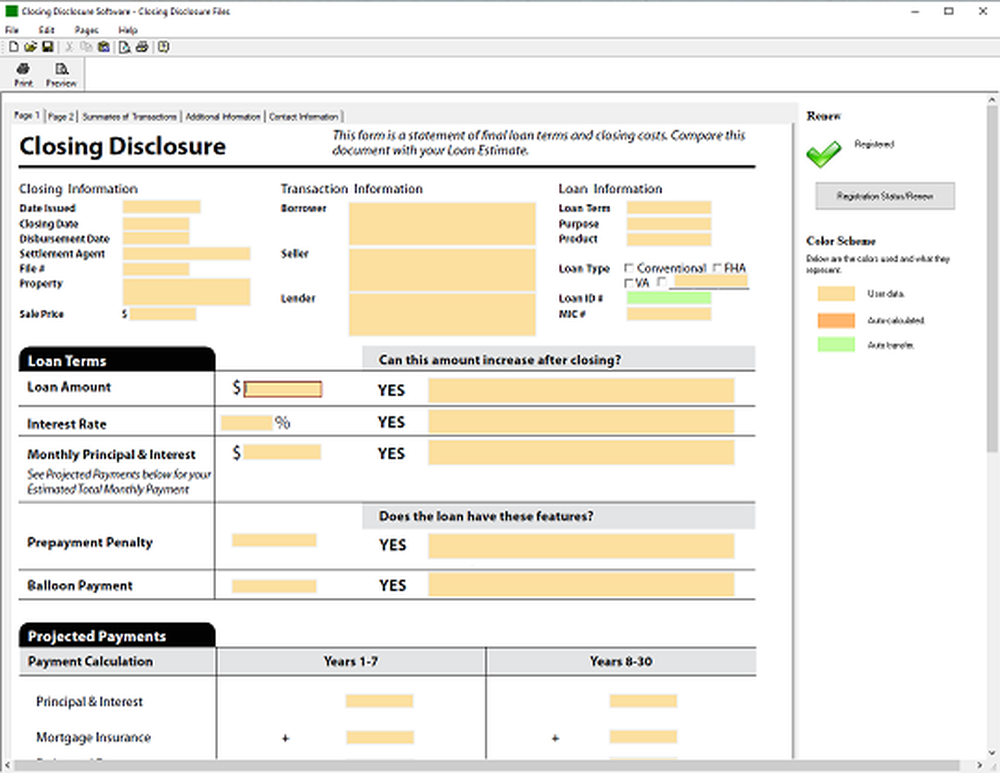
Task: Click the print preview toolbar icon
Action: click(x=122, y=47)
